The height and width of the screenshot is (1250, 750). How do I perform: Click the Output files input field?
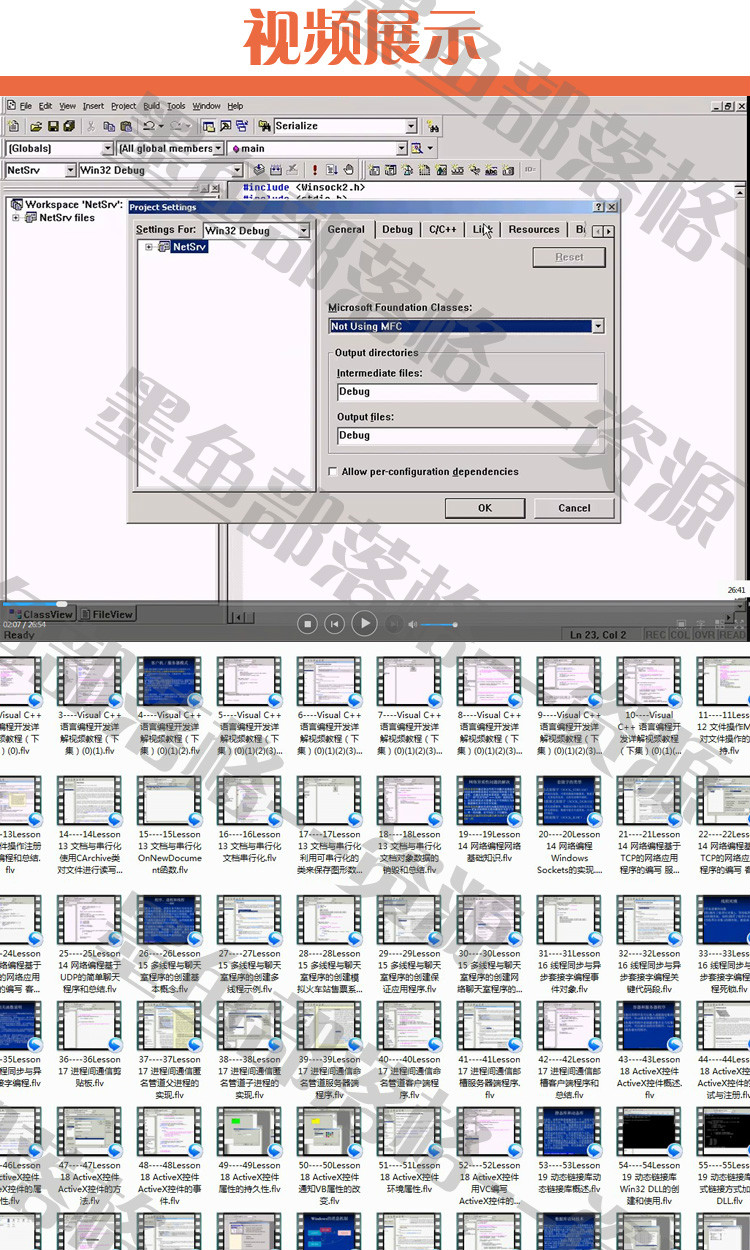pyautogui.click(x=467, y=435)
